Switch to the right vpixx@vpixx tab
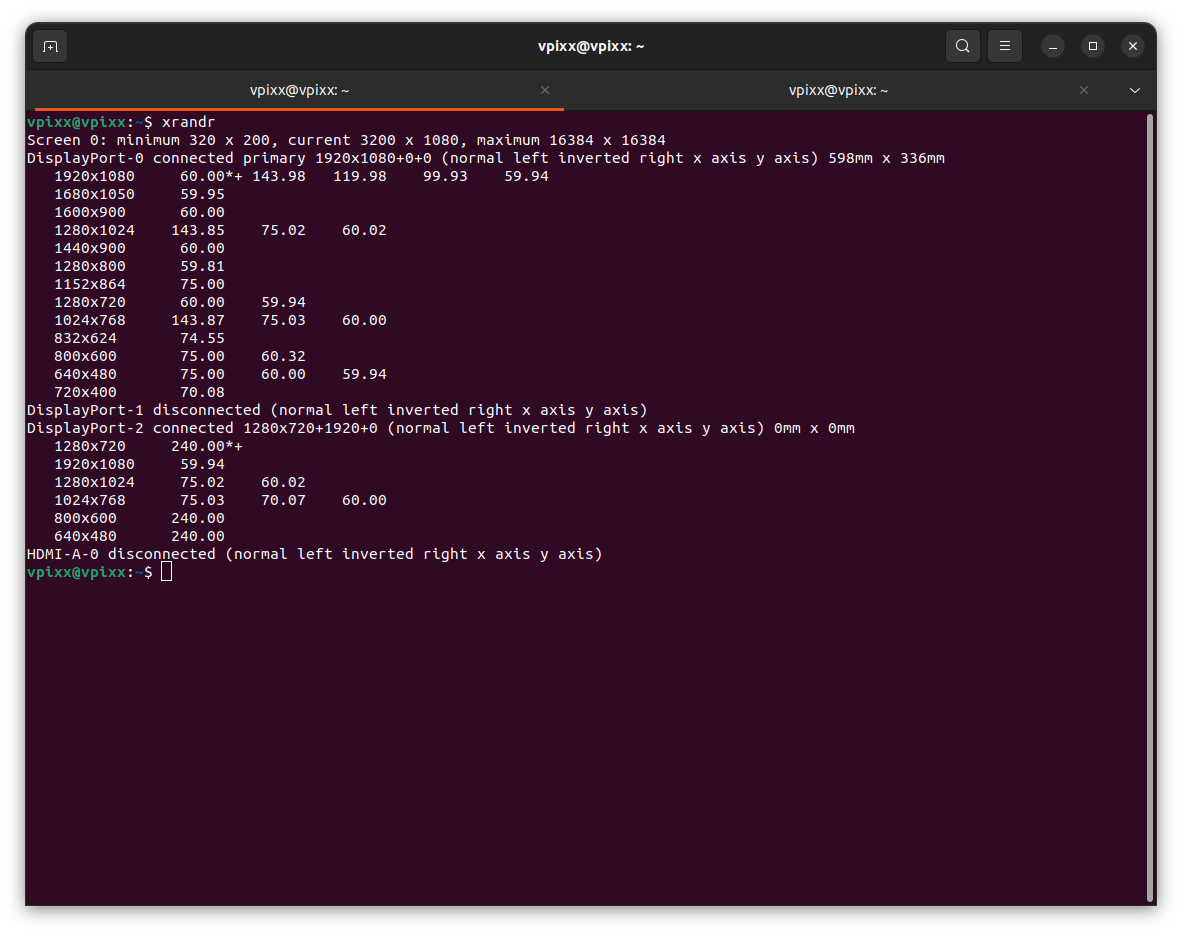1182x934 pixels. point(838,90)
